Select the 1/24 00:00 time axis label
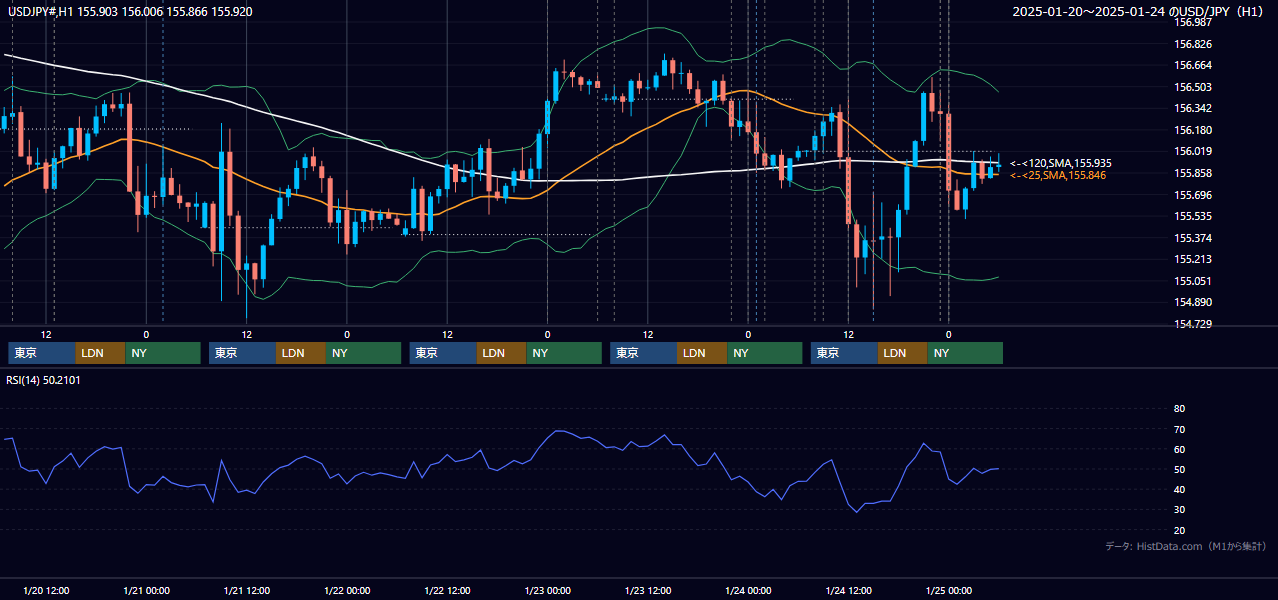The image size is (1278, 600). click(x=748, y=591)
